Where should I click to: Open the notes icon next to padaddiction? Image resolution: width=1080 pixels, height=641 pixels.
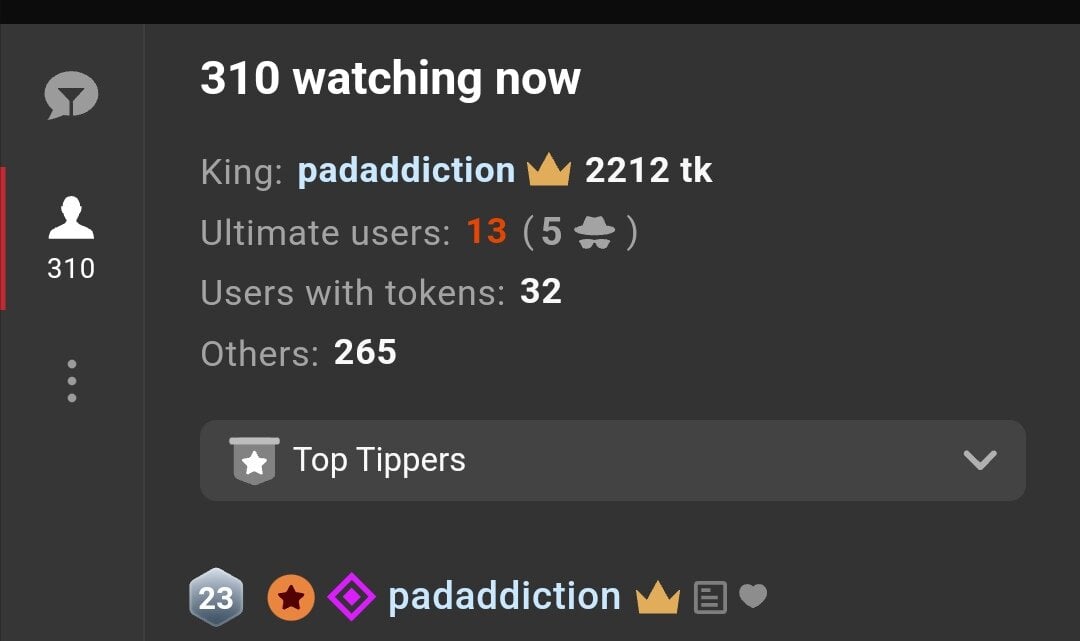click(710, 598)
